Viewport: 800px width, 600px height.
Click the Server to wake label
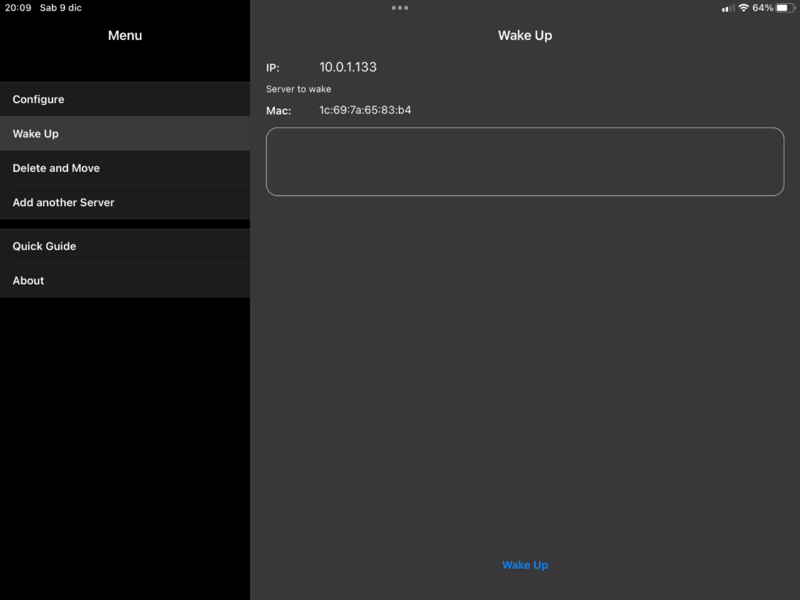pos(298,89)
